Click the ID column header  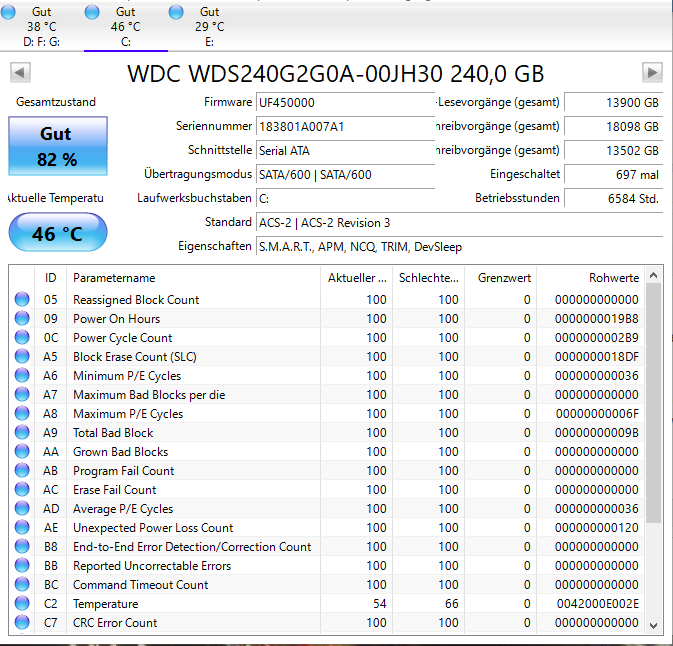[51, 278]
